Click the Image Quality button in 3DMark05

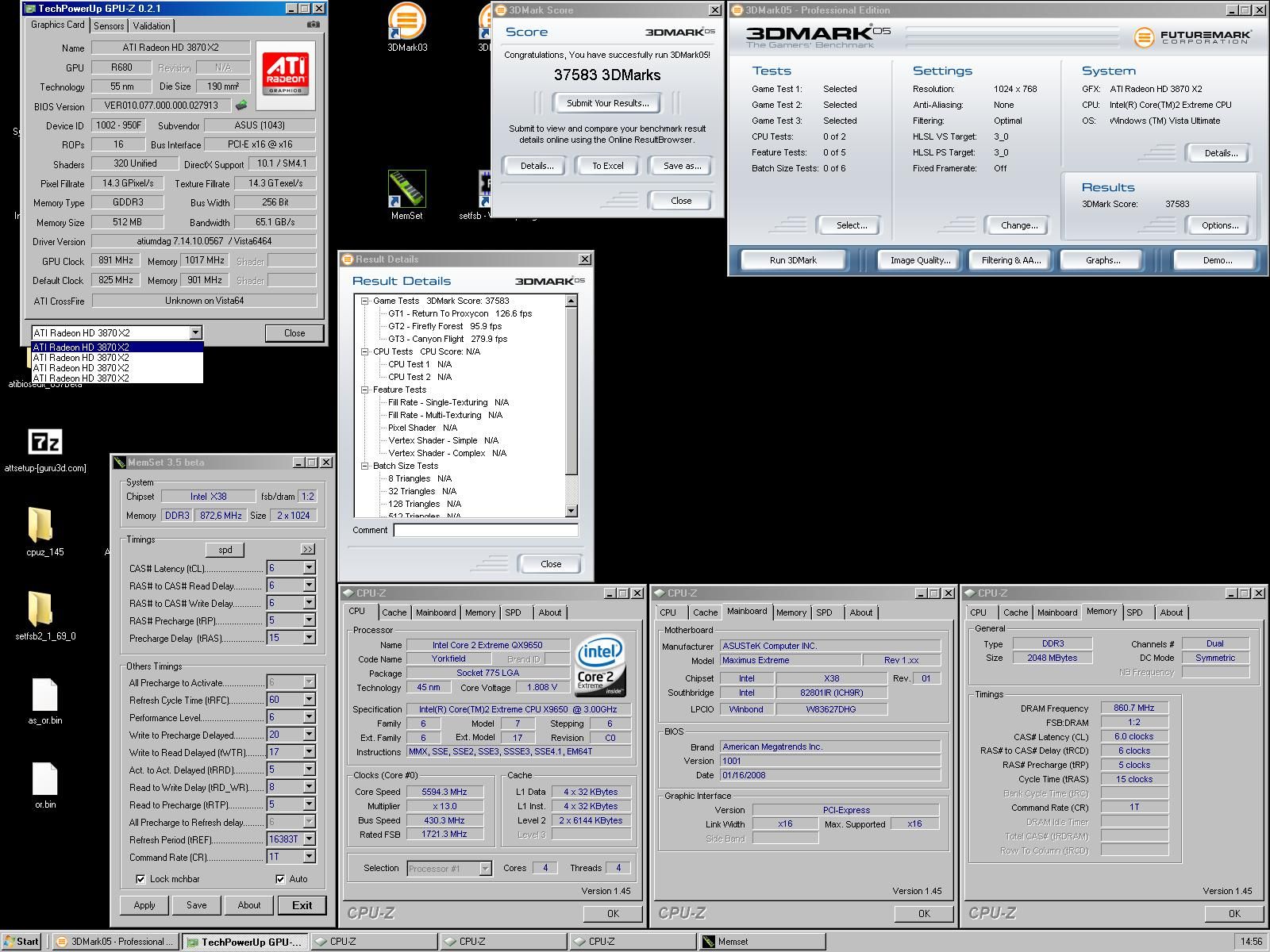pos(920,260)
